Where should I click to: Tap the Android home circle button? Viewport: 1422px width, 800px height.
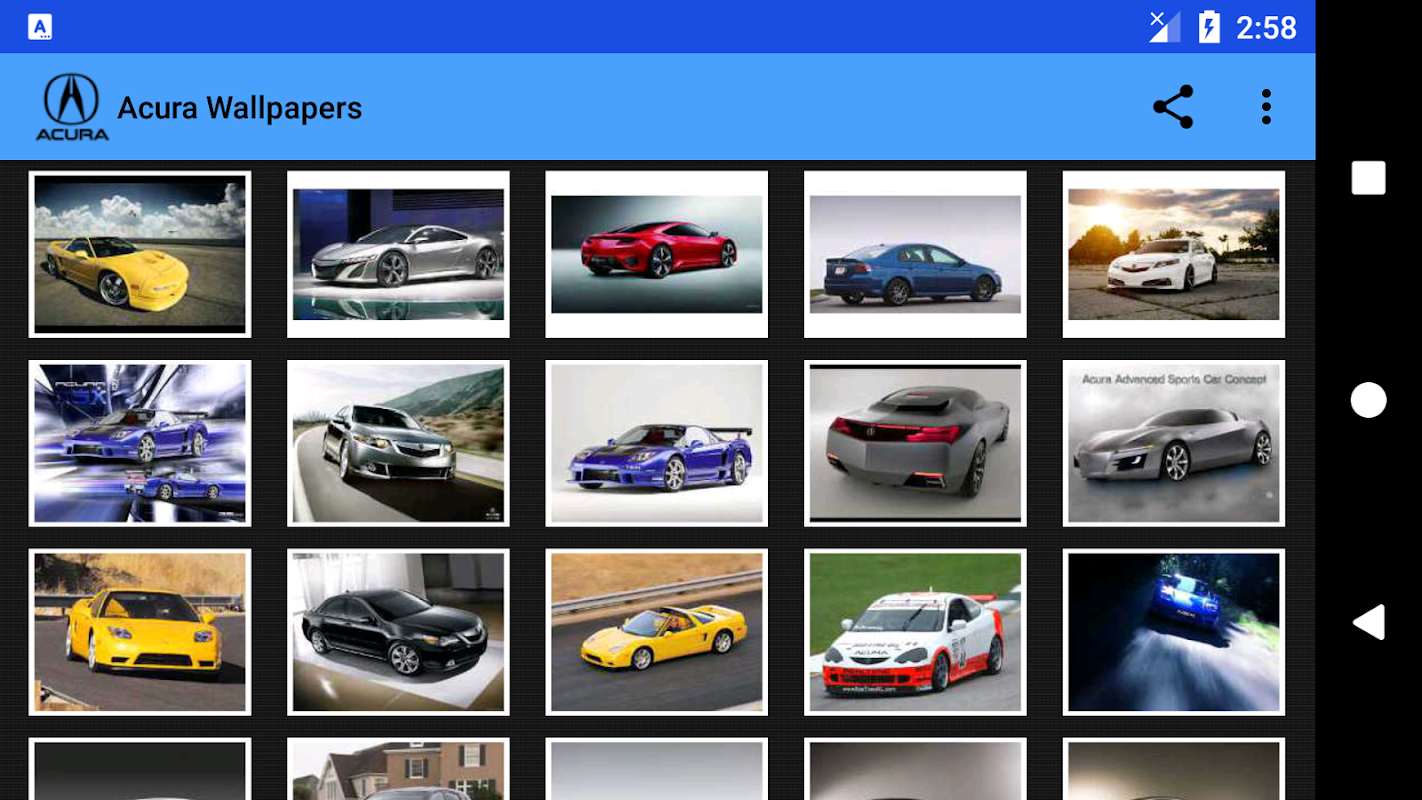[x=1368, y=400]
